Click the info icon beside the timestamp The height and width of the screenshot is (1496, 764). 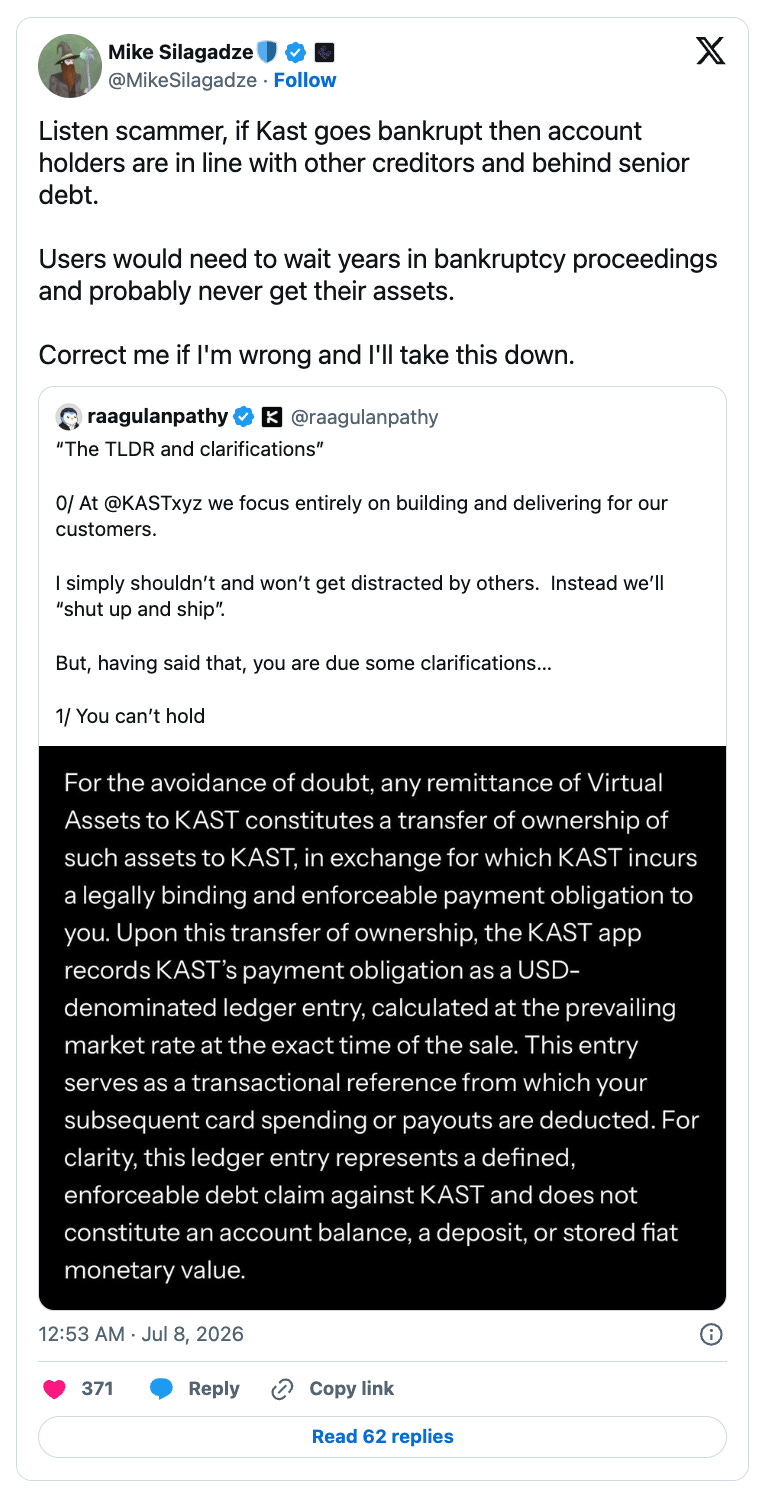pyautogui.click(x=711, y=1334)
